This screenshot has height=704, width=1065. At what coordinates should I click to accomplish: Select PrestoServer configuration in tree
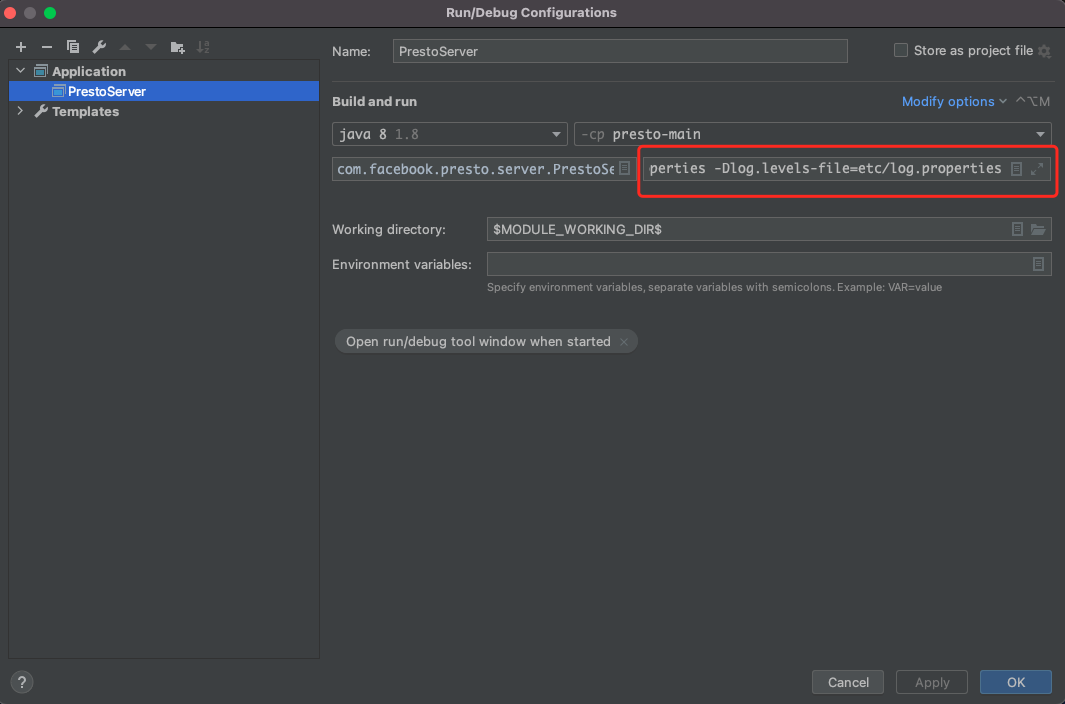[164, 91]
